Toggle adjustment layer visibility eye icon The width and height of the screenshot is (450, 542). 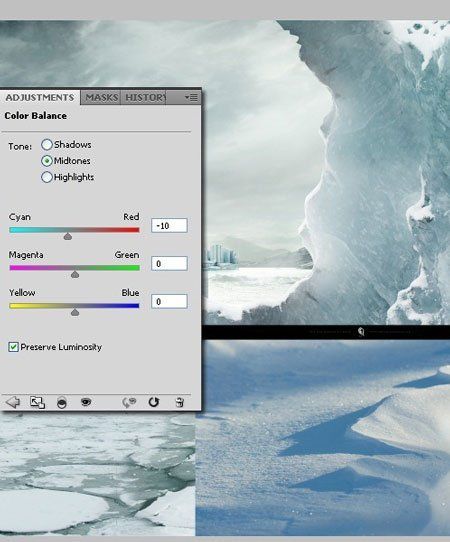(85, 402)
